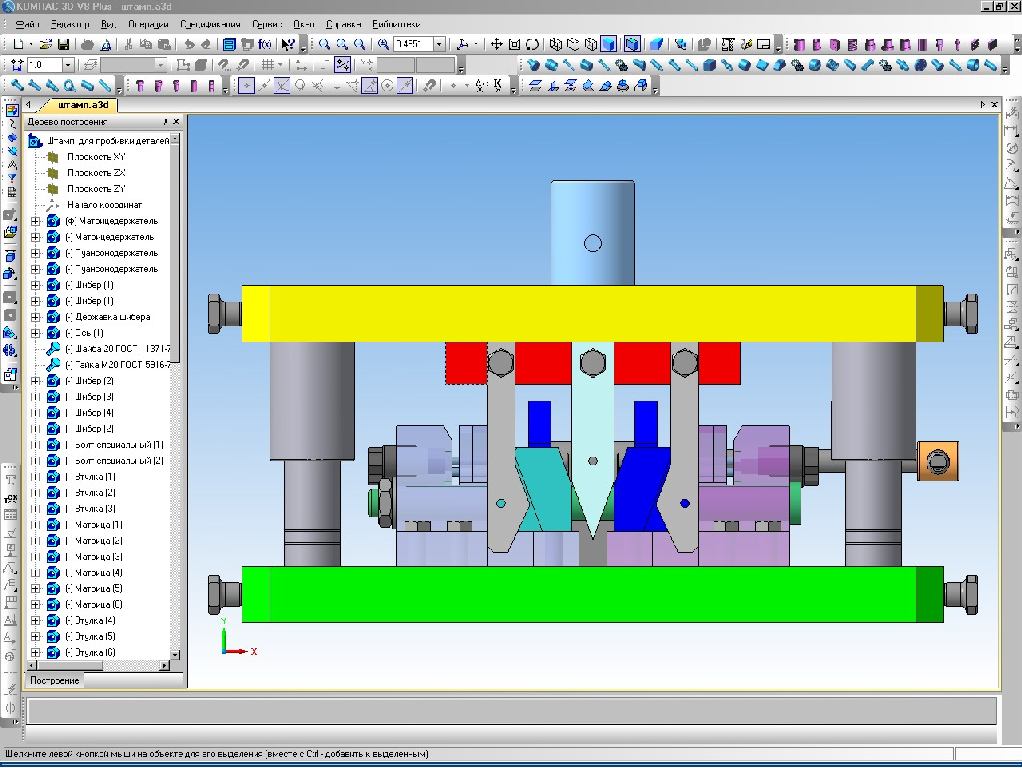Toggle the grid display button
Screen dimensions: 1022x768
267,65
